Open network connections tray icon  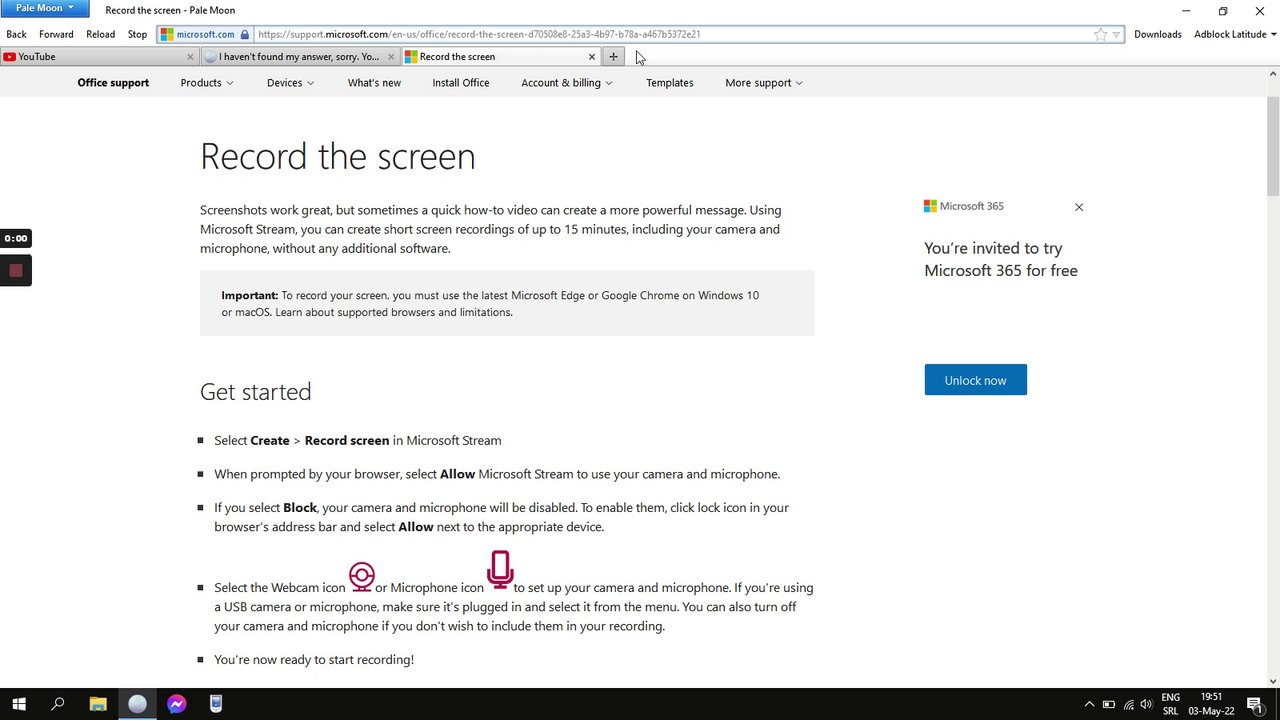(1129, 705)
